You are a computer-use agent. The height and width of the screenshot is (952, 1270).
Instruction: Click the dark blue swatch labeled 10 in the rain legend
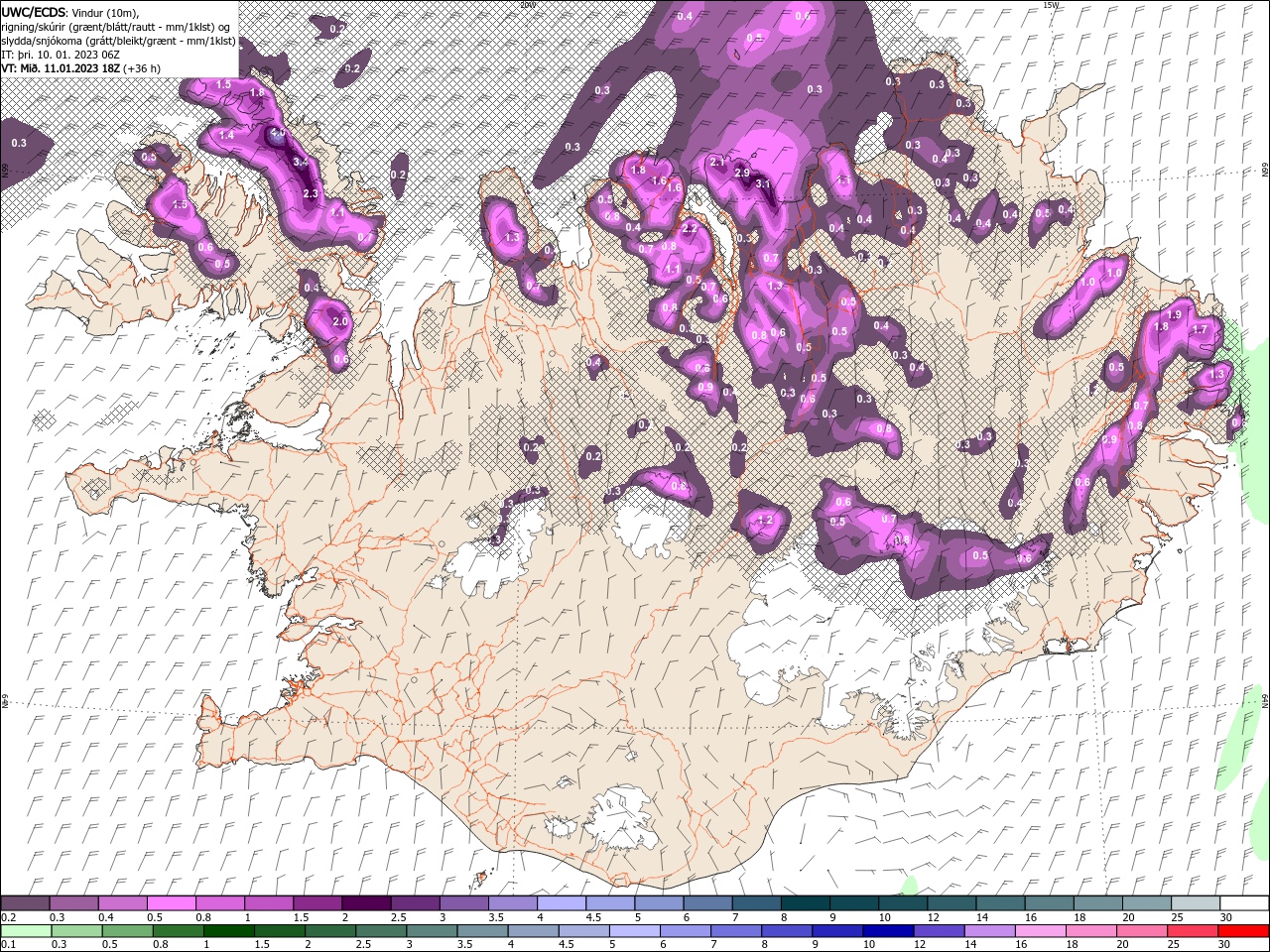pos(888,931)
